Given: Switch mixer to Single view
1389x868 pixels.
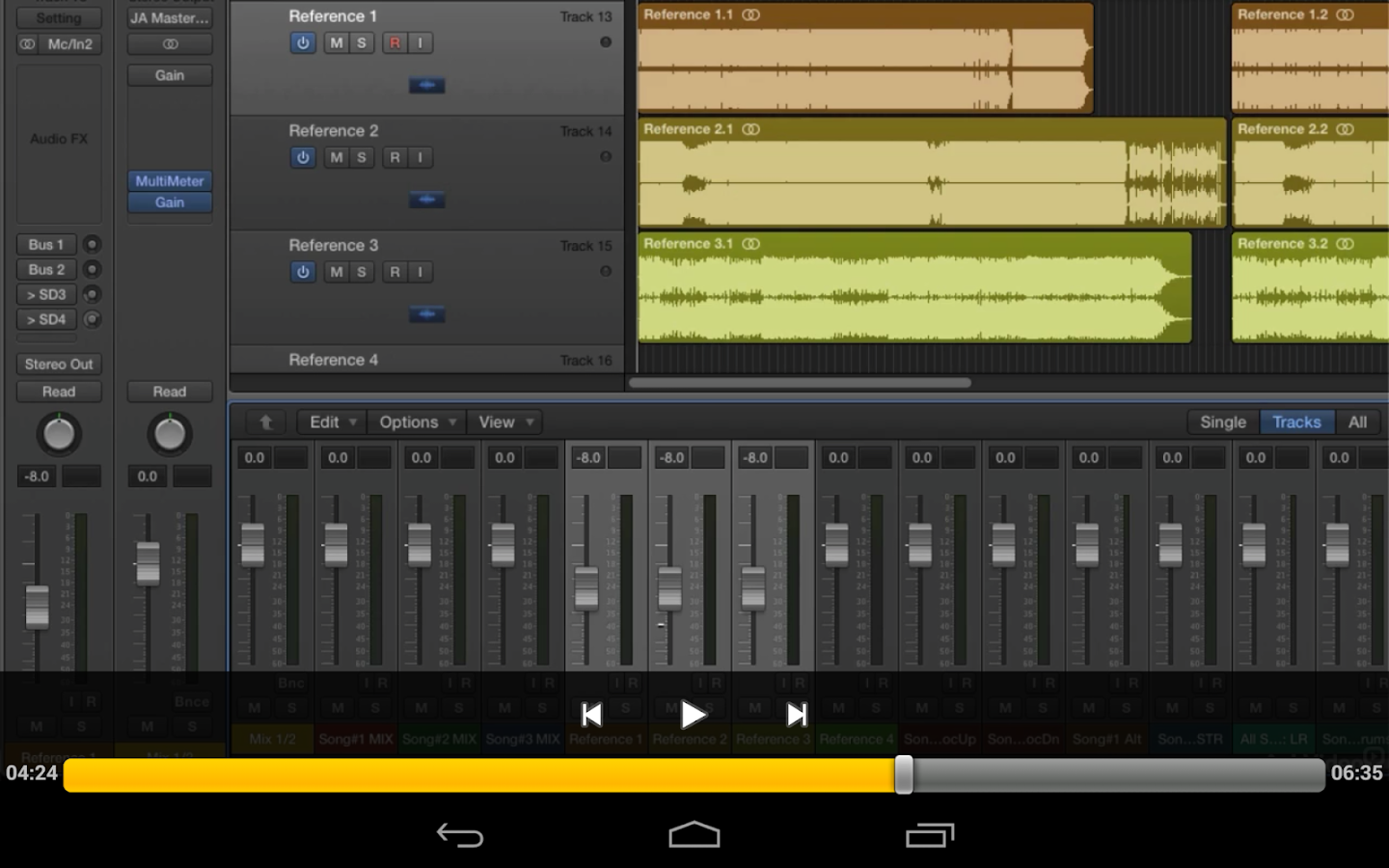Looking at the screenshot, I should tap(1222, 422).
